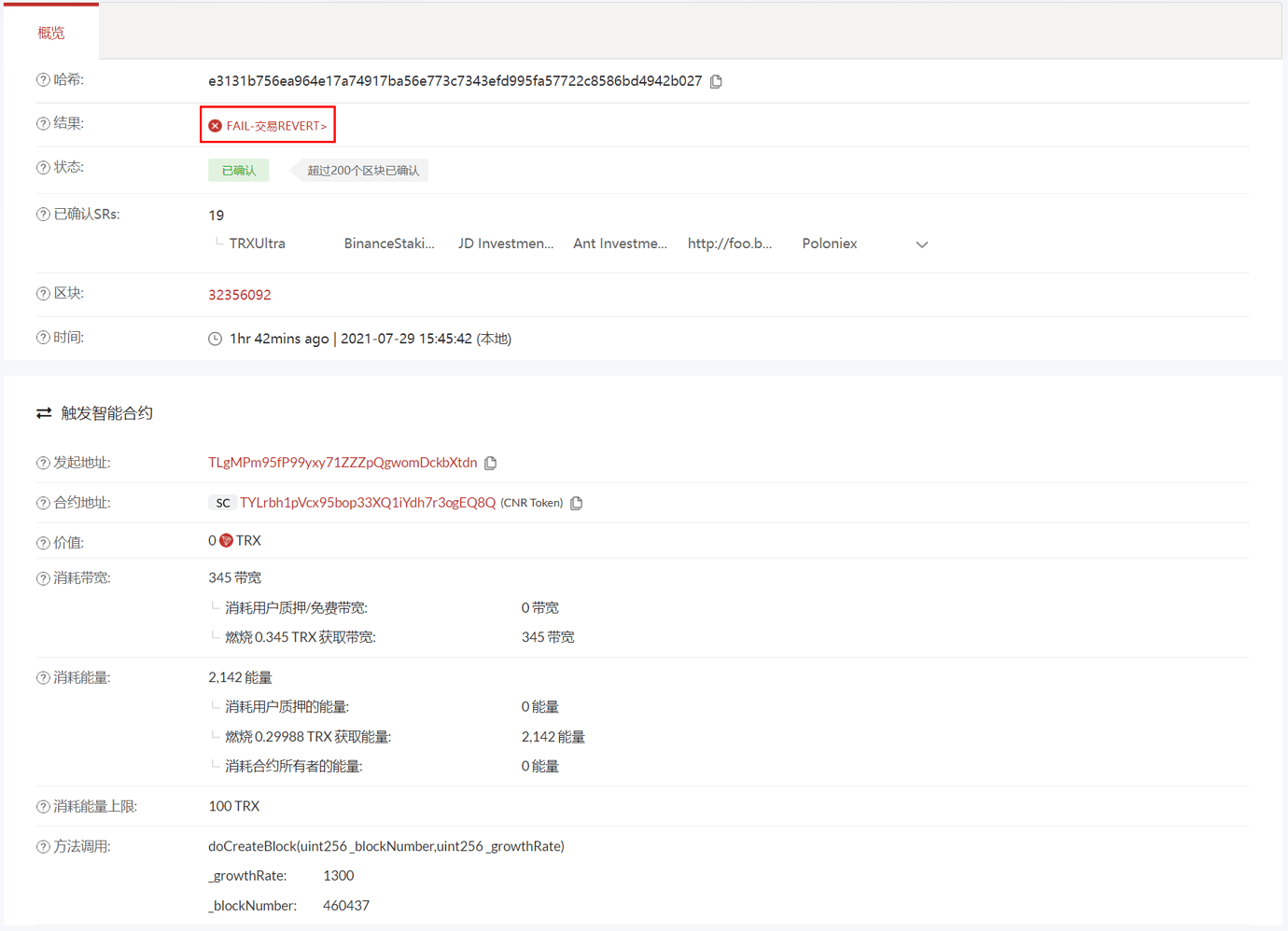Switch to the 概览 tab
Viewport: 1288px width, 931px height.
[51, 33]
